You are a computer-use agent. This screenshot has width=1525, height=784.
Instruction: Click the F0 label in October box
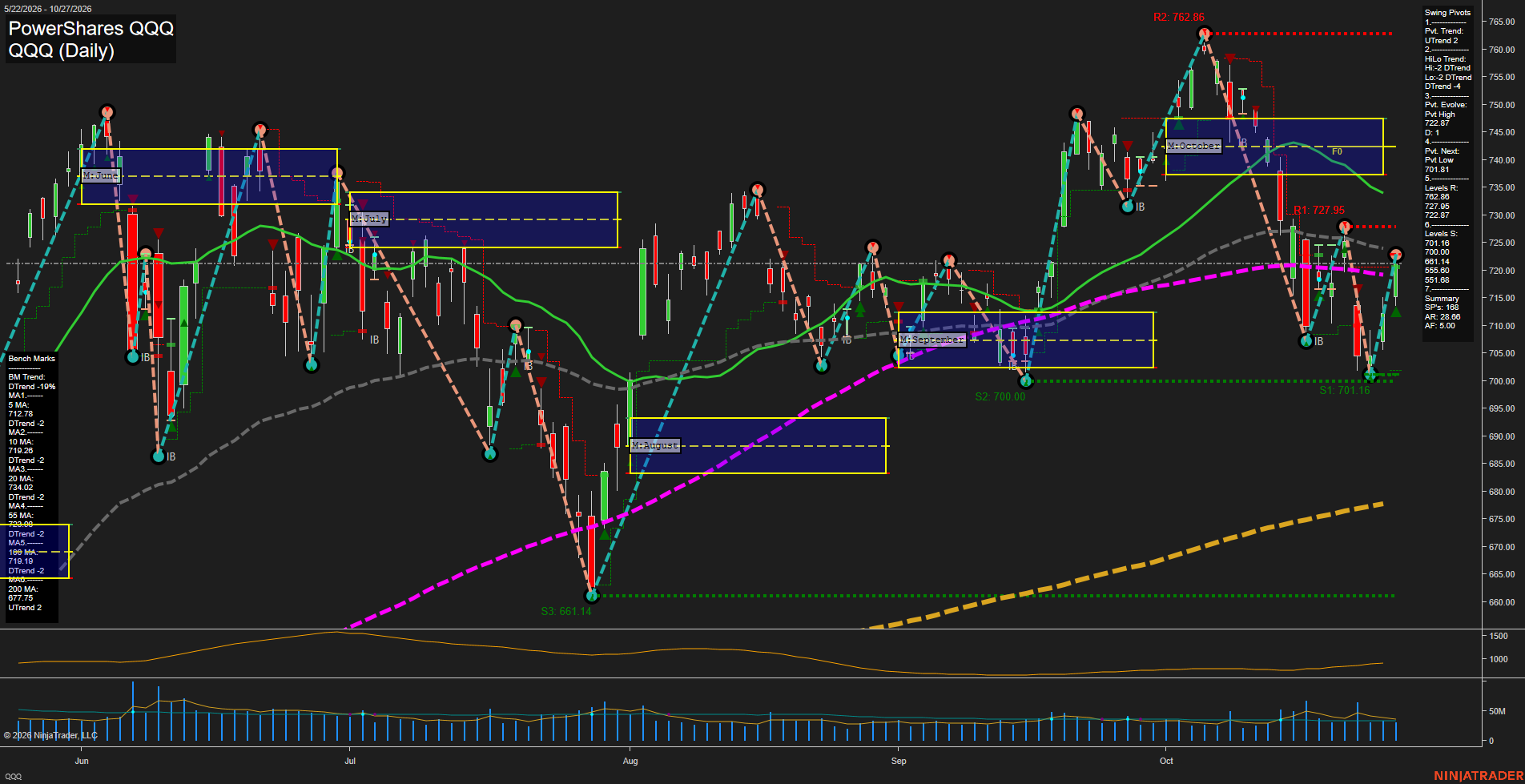pos(1337,151)
